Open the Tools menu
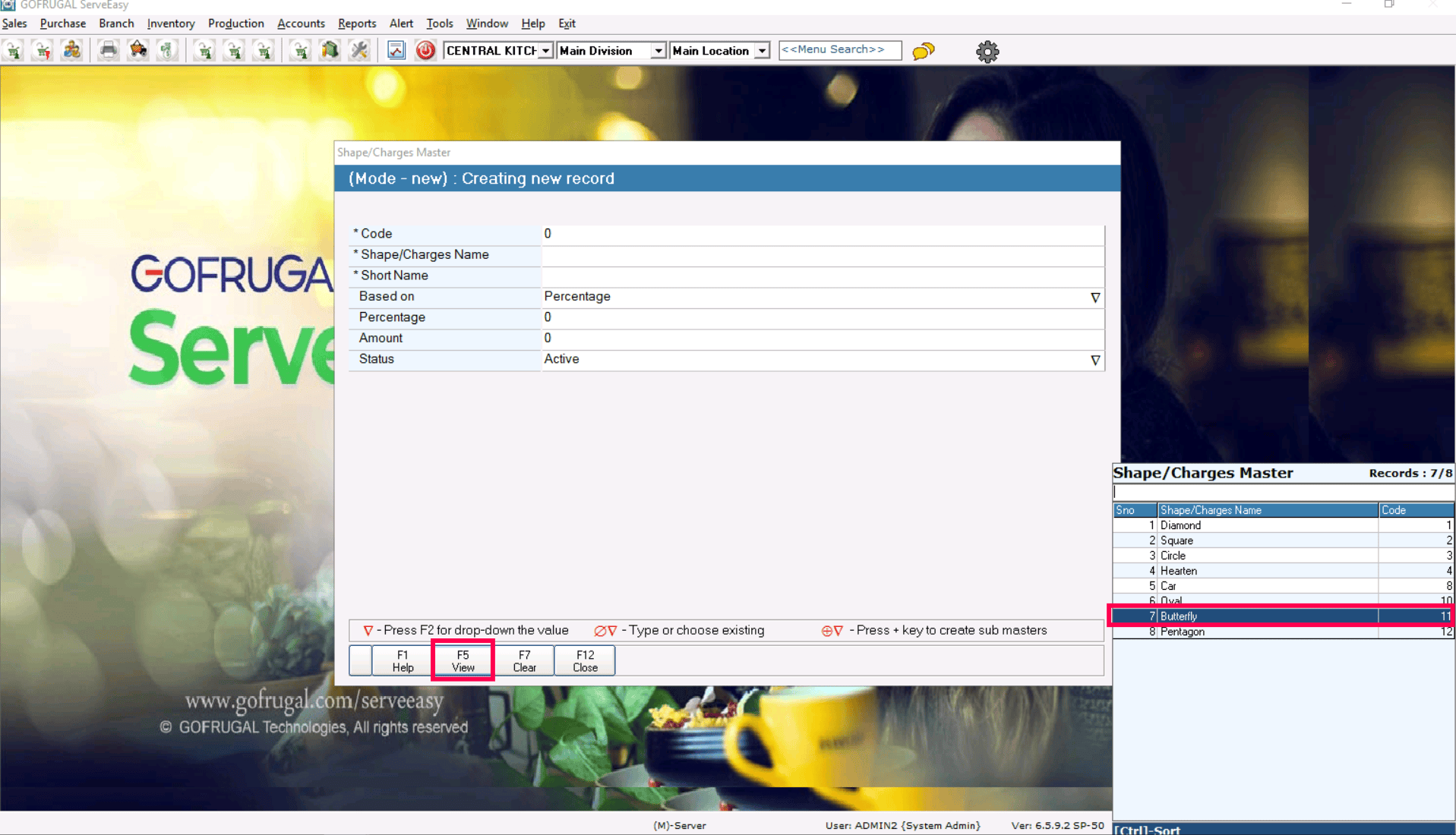The width and height of the screenshot is (1456, 835). pyautogui.click(x=440, y=24)
